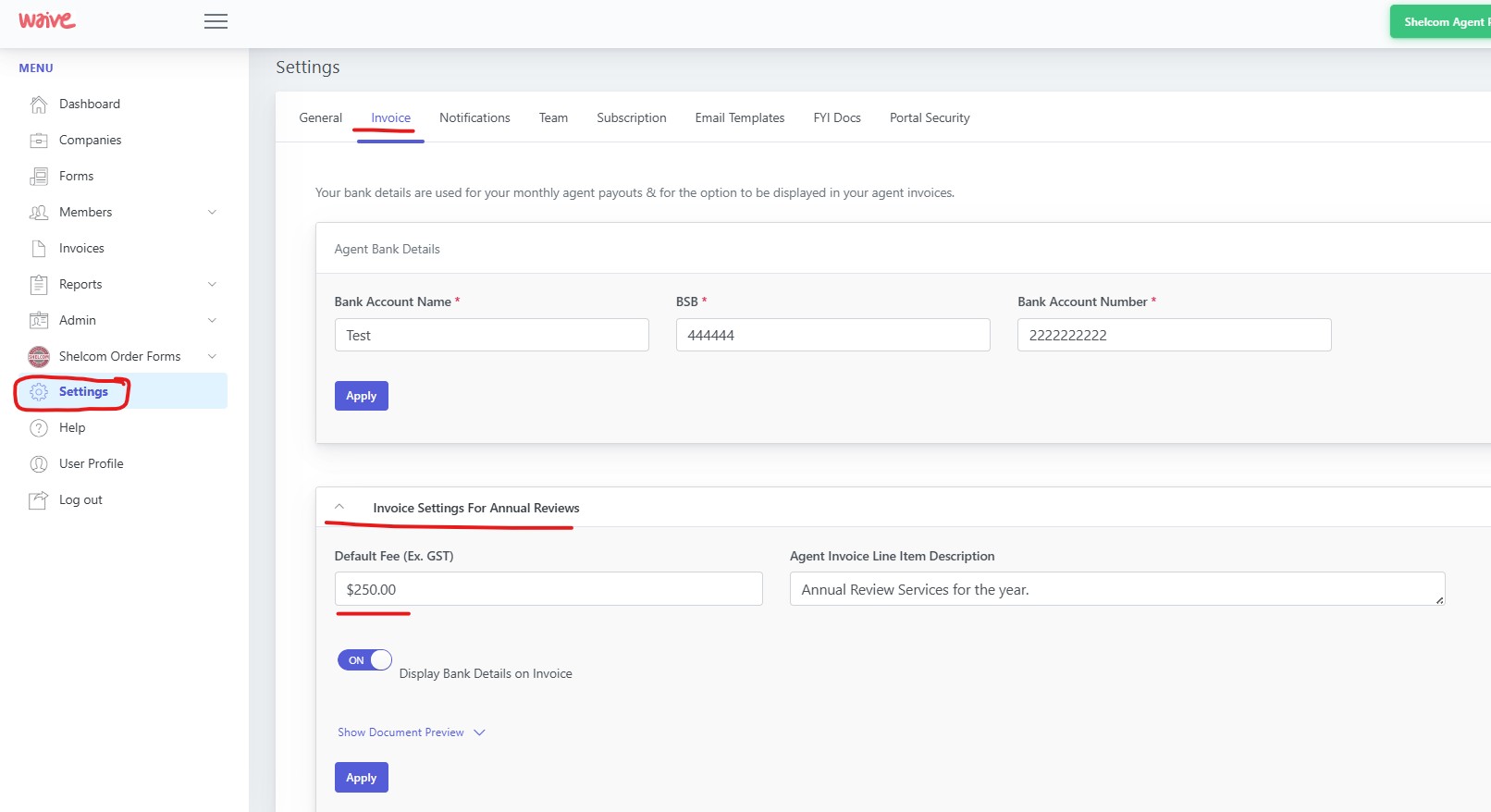Toggle the hamburger menu icon
The image size is (1491, 812).
click(x=216, y=21)
